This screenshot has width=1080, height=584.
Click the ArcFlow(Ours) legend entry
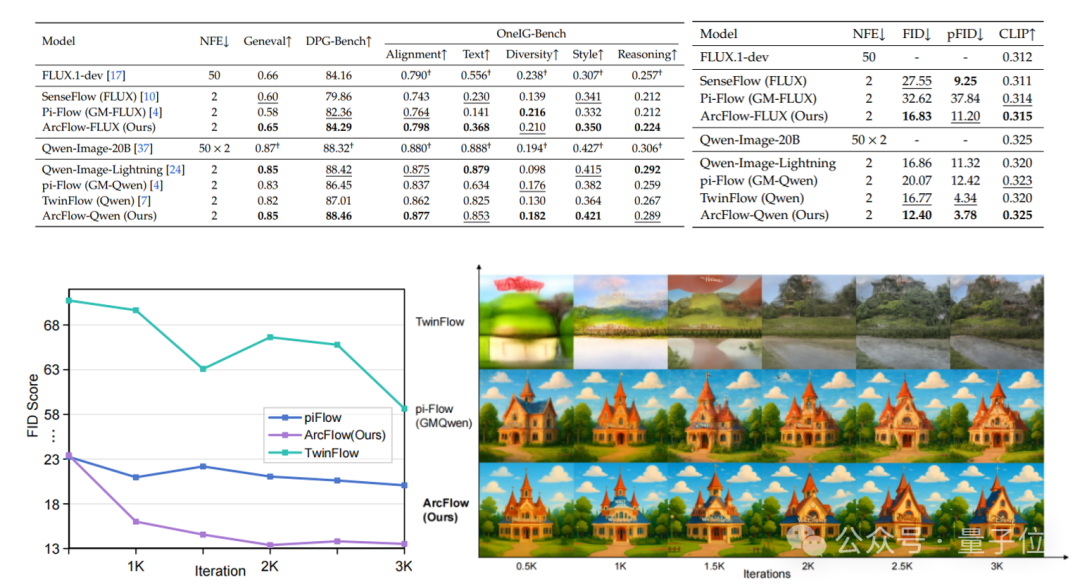pos(327,435)
